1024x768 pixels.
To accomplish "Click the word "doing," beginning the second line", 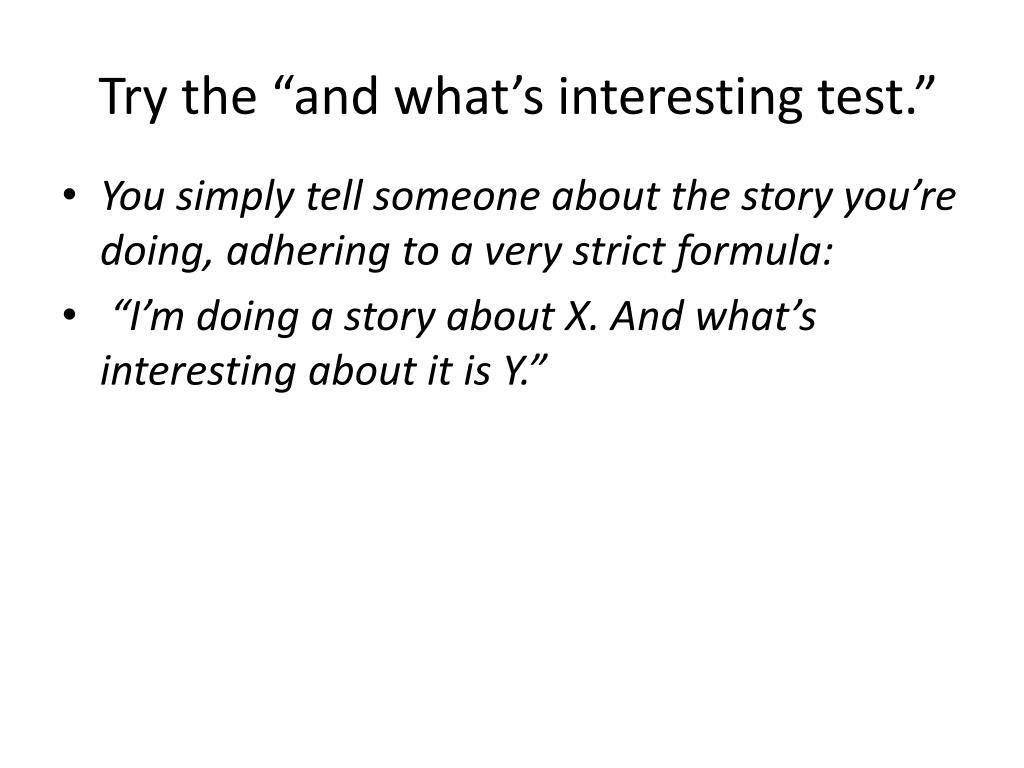I will pyautogui.click(x=156, y=252).
